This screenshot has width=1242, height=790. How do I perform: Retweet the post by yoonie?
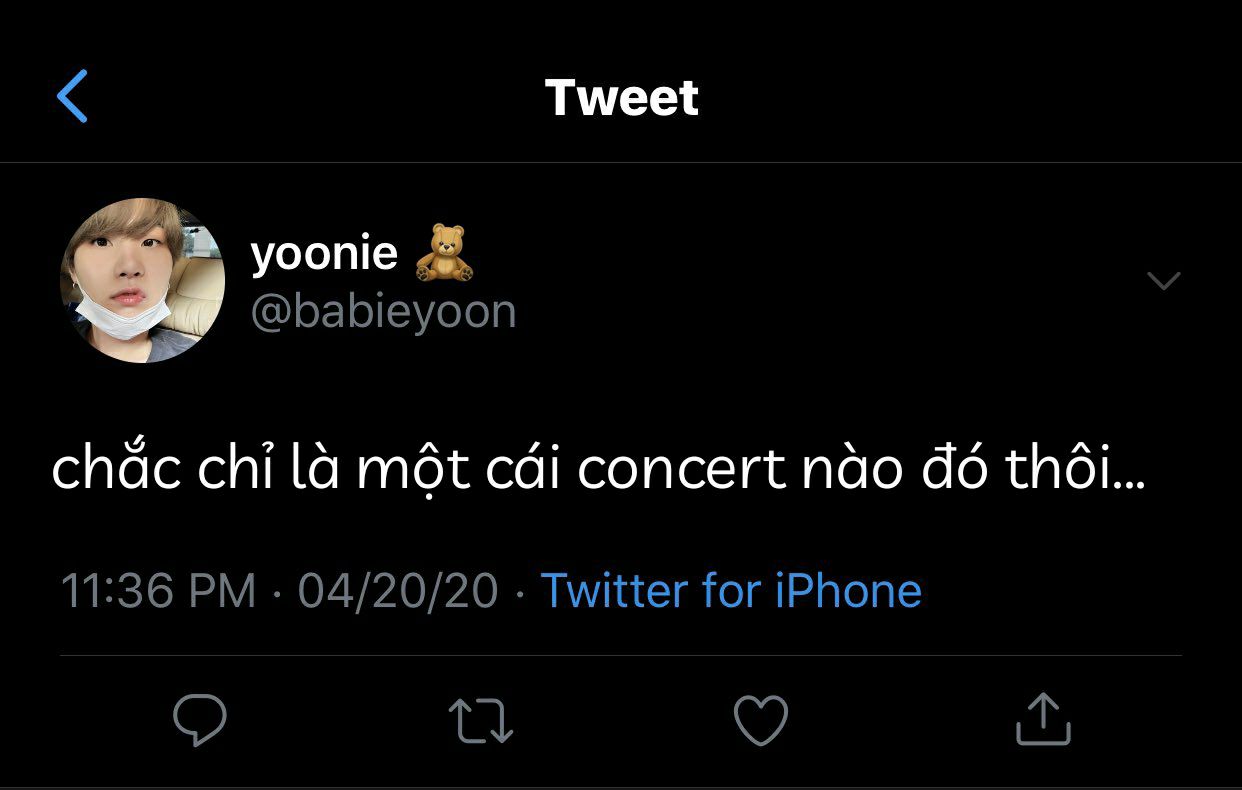coord(481,721)
